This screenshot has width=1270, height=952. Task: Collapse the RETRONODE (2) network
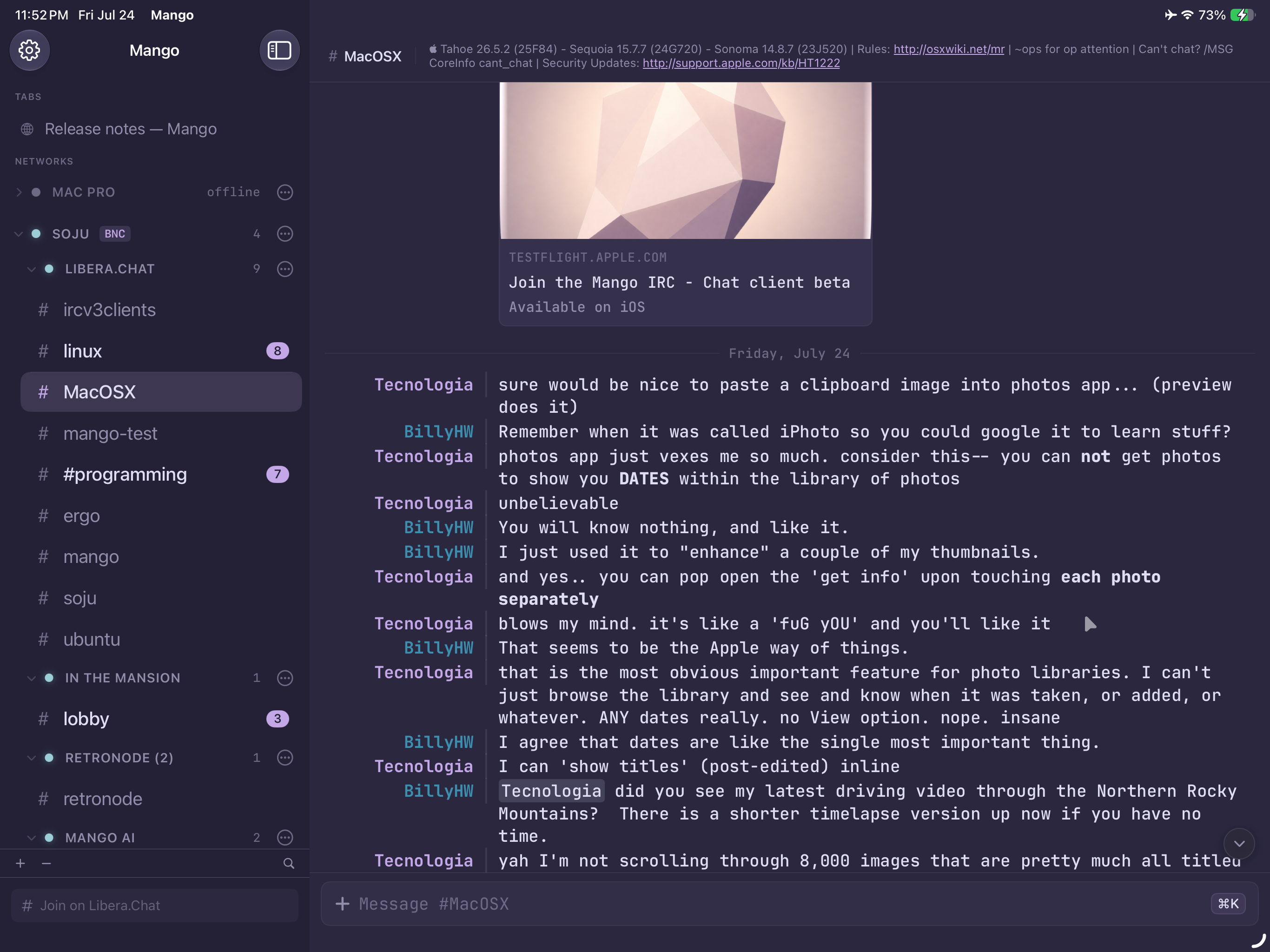coord(32,758)
